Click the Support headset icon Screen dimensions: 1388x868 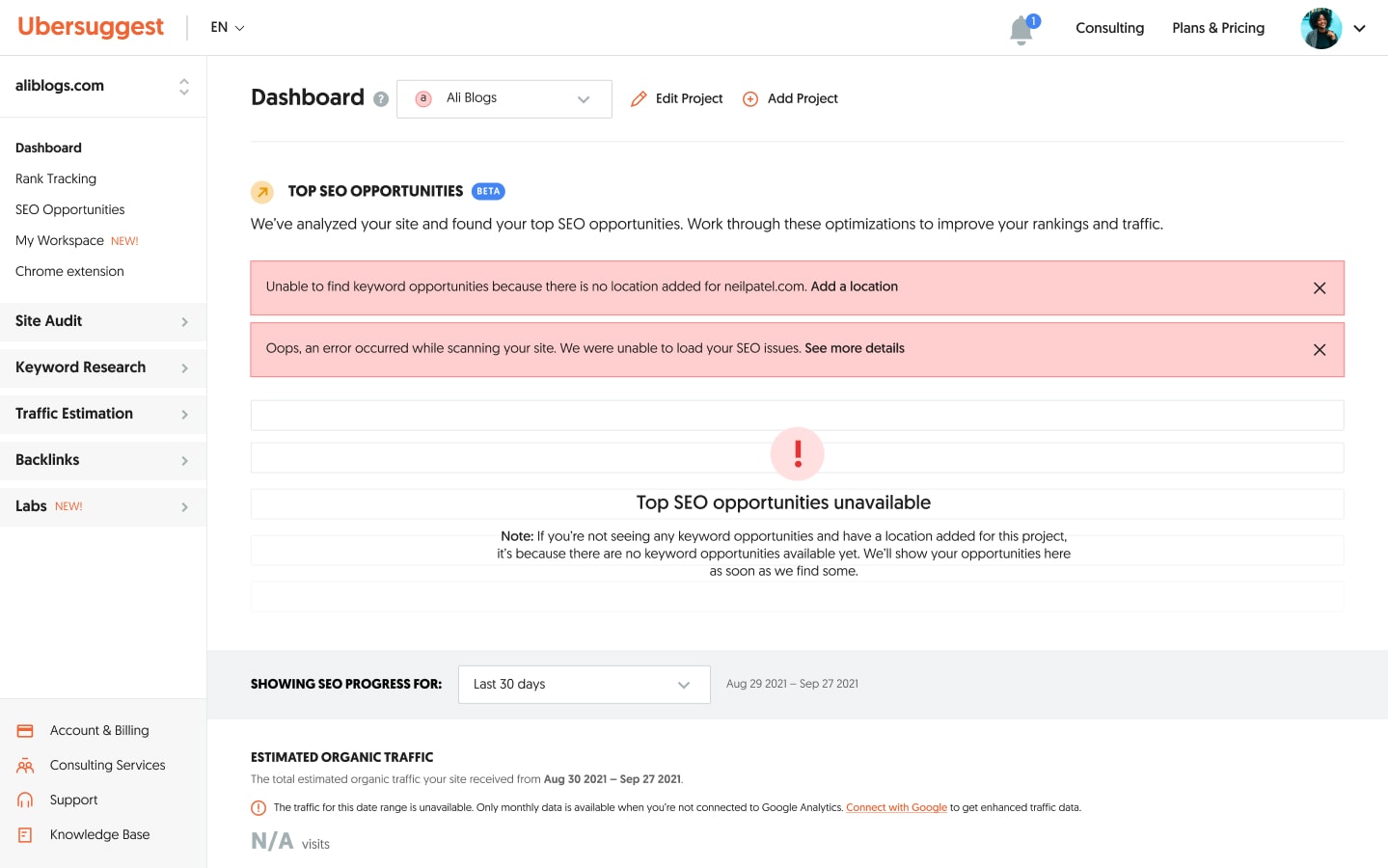(x=25, y=800)
